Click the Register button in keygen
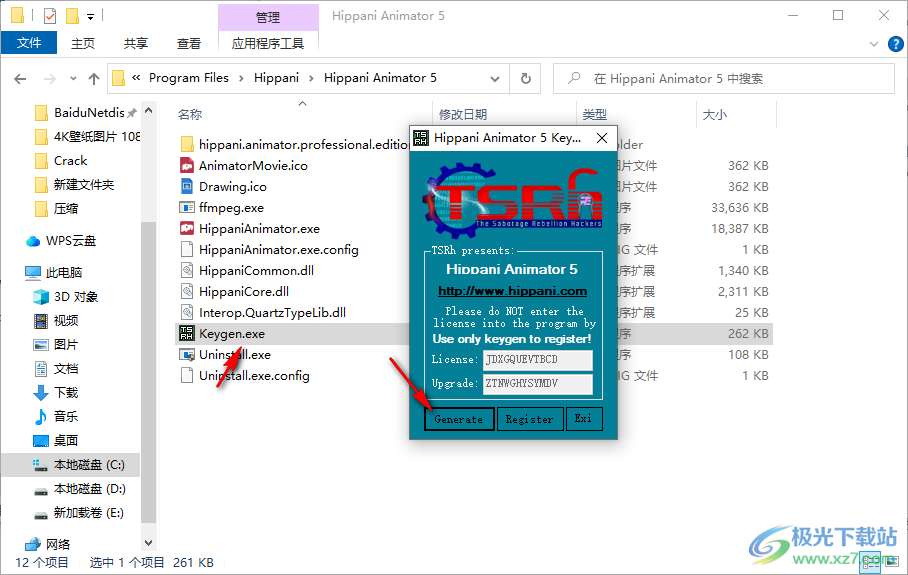 point(529,419)
